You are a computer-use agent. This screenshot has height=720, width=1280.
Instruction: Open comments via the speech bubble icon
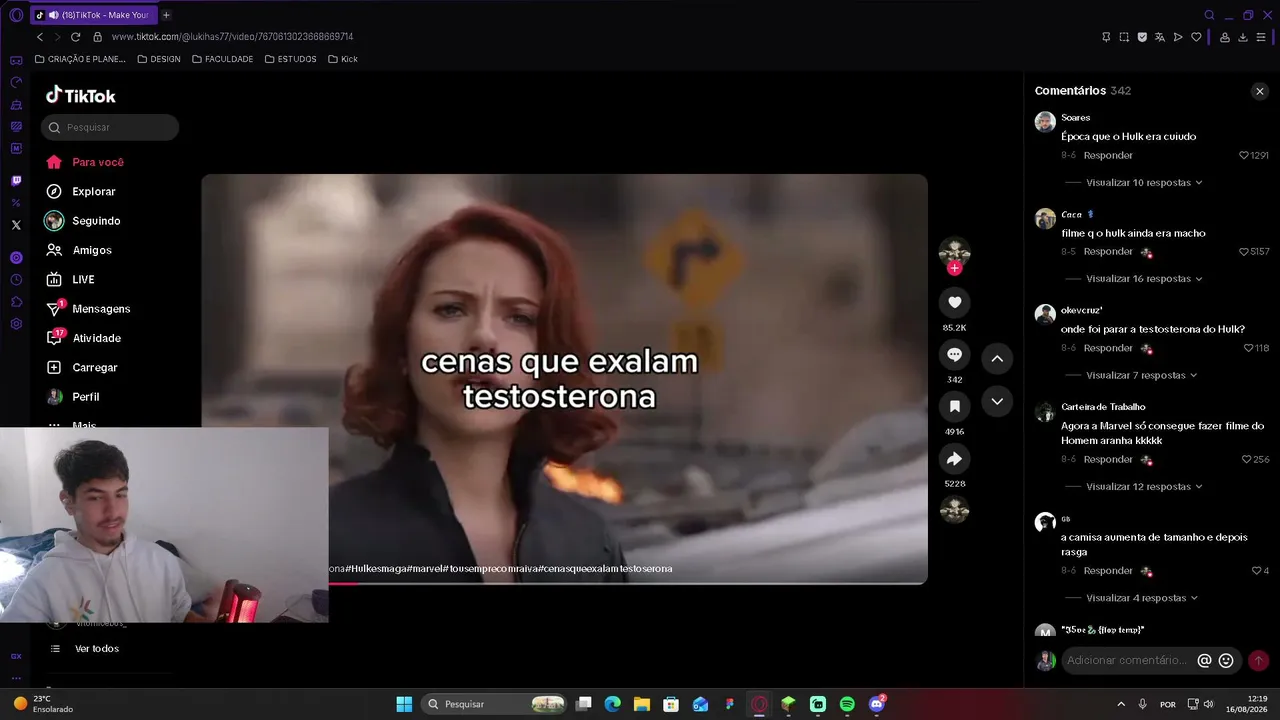point(954,354)
